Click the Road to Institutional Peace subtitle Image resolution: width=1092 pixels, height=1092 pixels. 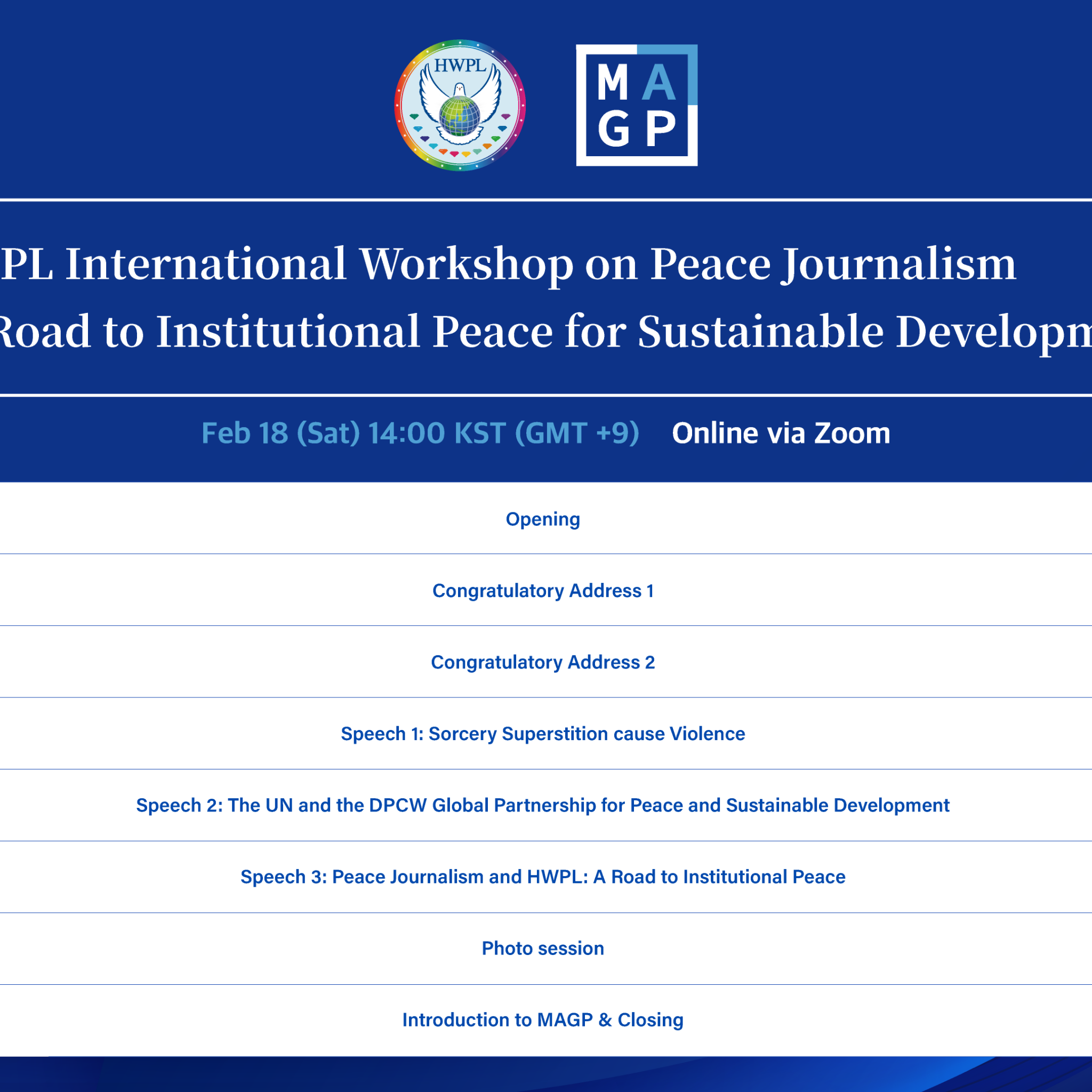click(x=543, y=332)
